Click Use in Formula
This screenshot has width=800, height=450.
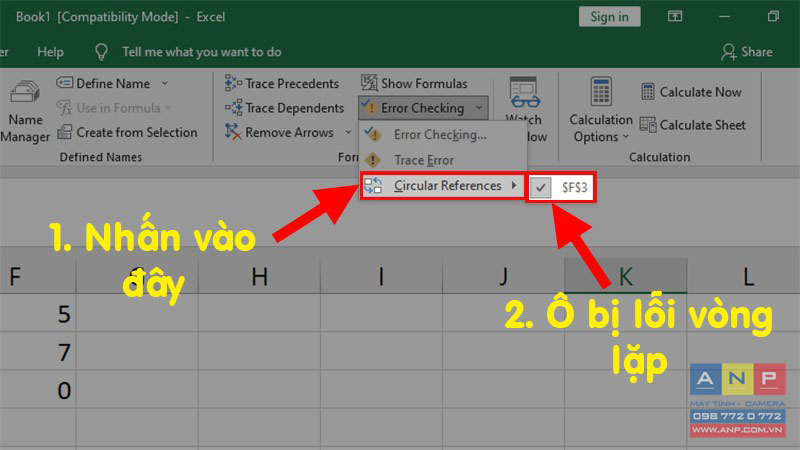coord(113,108)
